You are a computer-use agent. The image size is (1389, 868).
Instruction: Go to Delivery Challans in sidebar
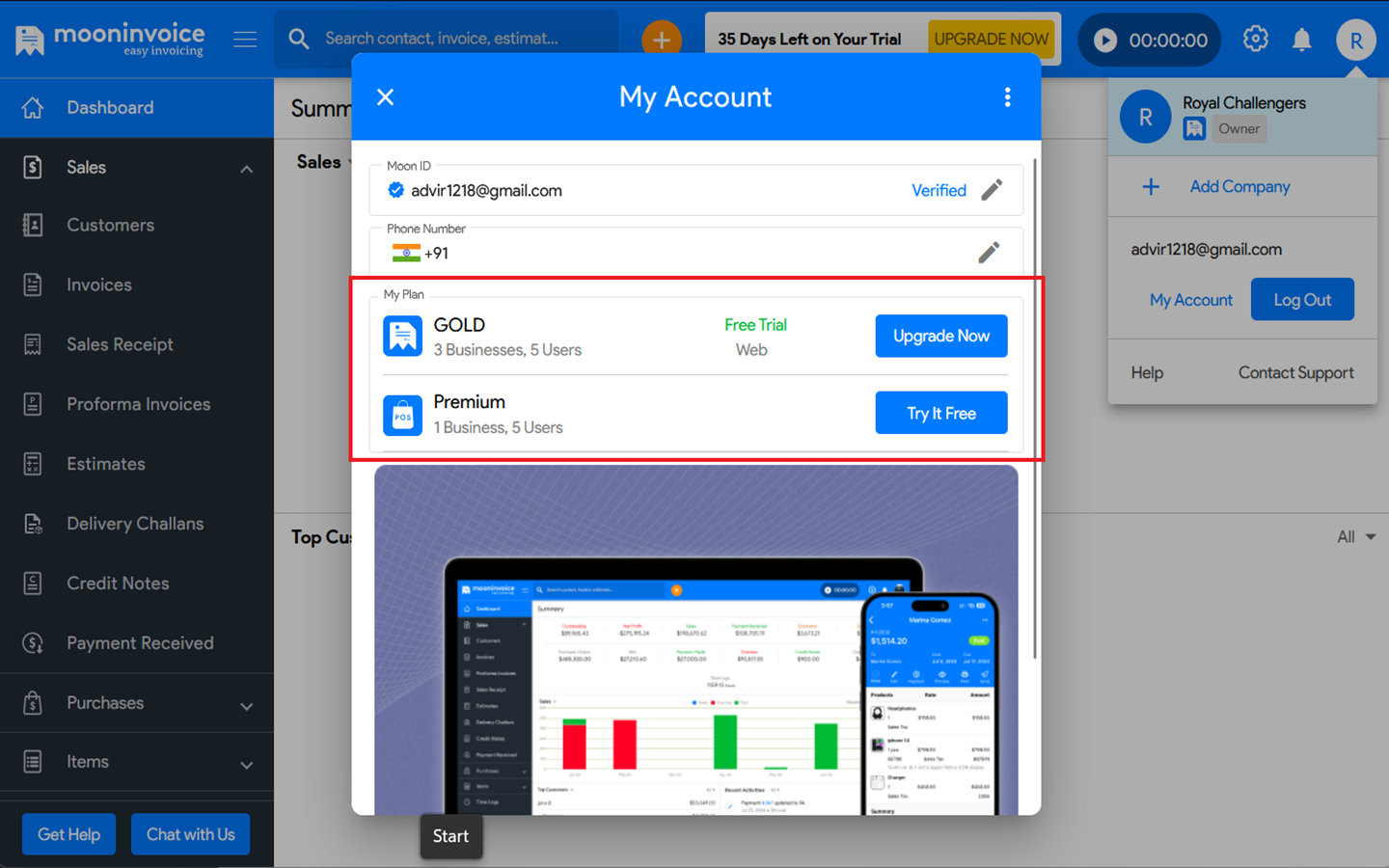[x=135, y=524]
